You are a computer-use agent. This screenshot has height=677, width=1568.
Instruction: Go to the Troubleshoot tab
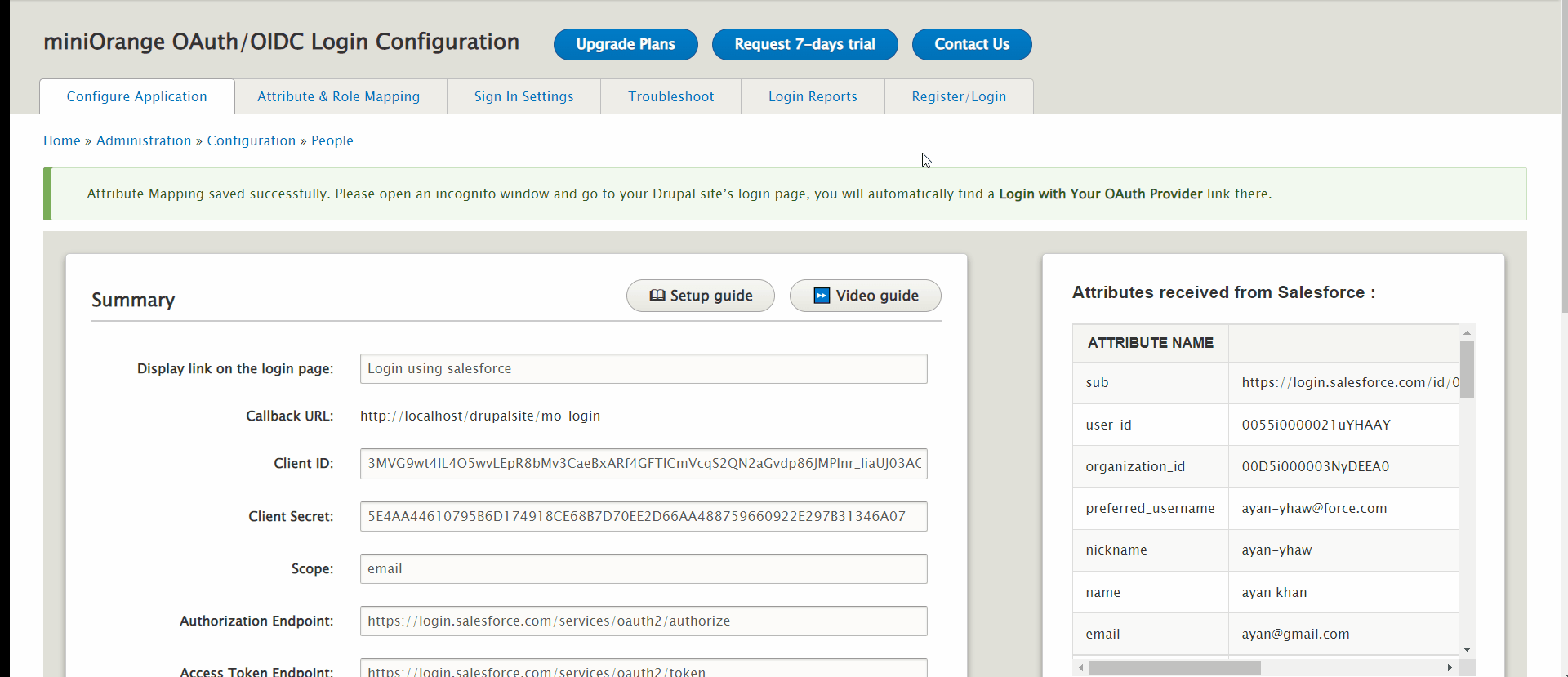(x=671, y=96)
